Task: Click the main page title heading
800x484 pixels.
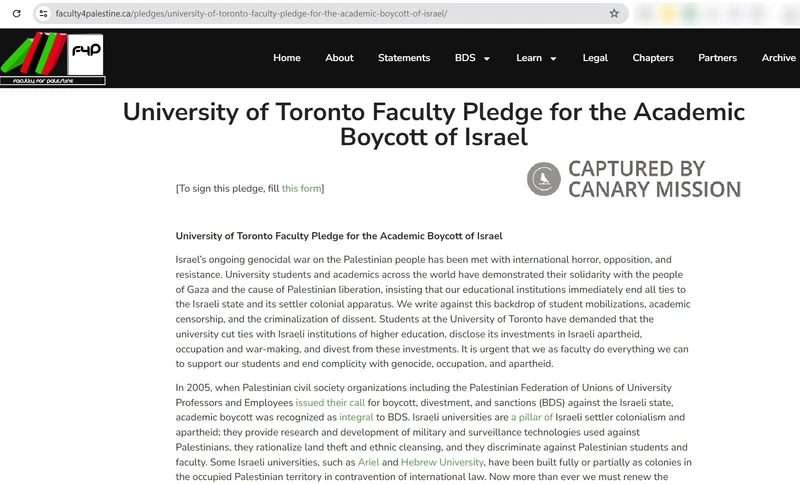Action: (434, 125)
